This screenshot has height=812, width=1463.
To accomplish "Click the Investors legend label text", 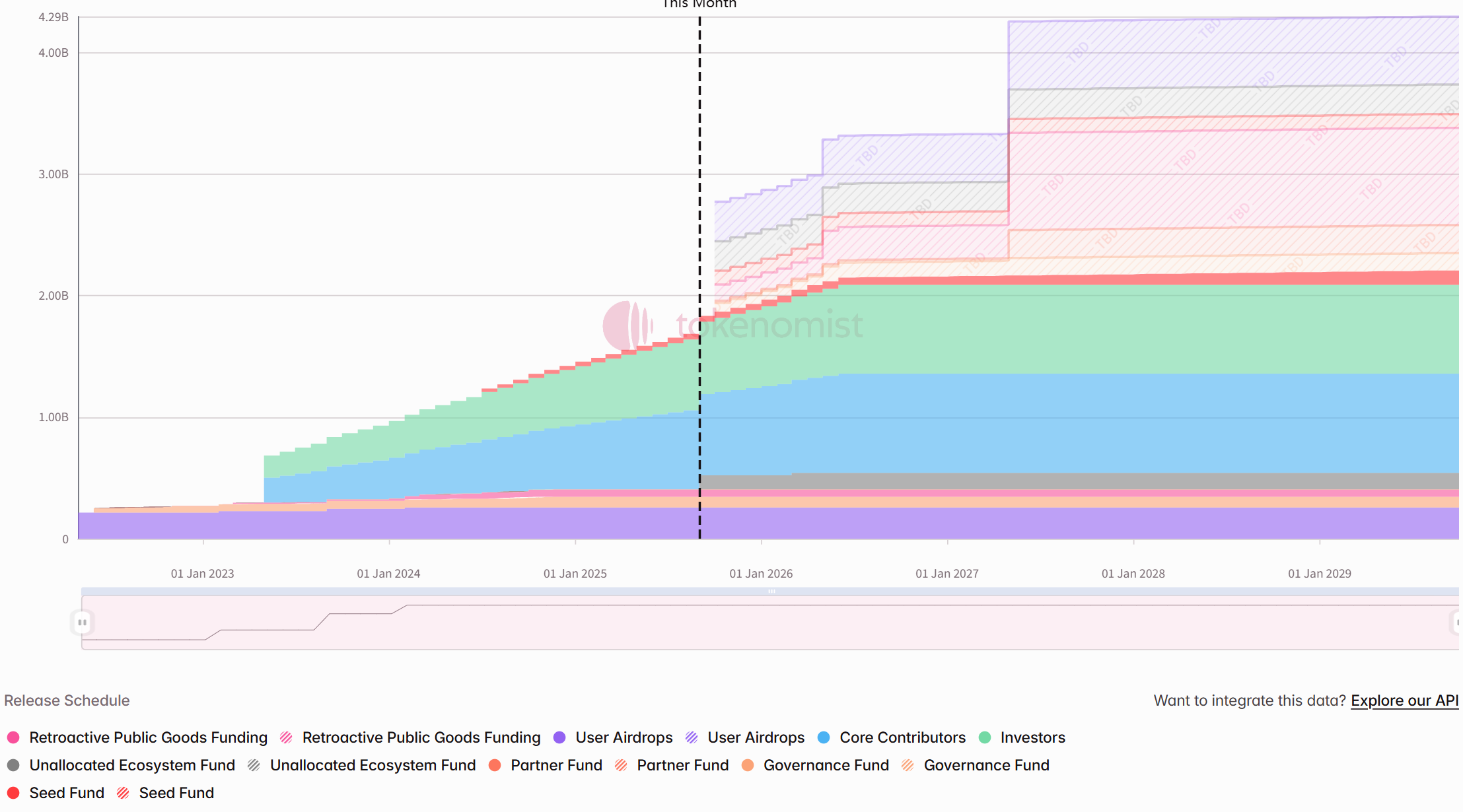I will tap(1032, 737).
